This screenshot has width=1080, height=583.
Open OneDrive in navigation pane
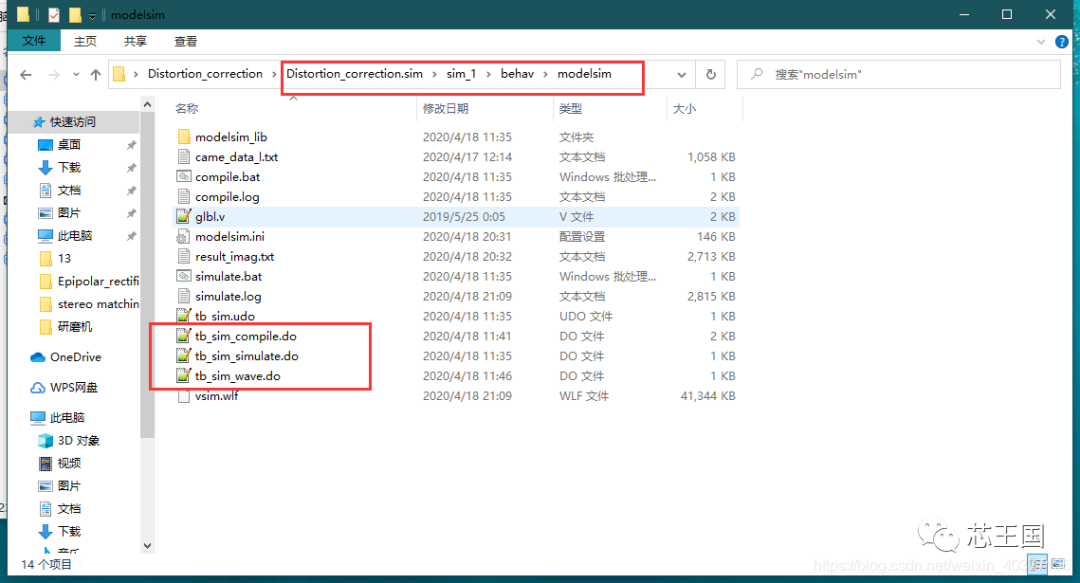66,357
